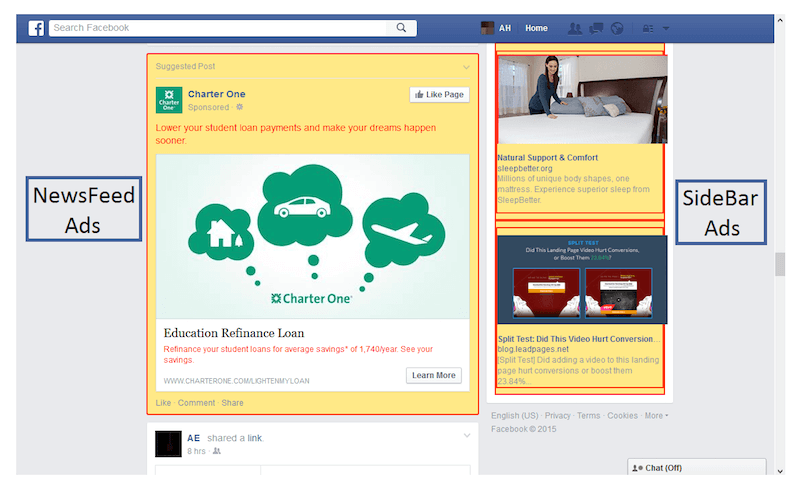800x489 pixels.
Task: Click the Charter One page logo
Action: 169,100
